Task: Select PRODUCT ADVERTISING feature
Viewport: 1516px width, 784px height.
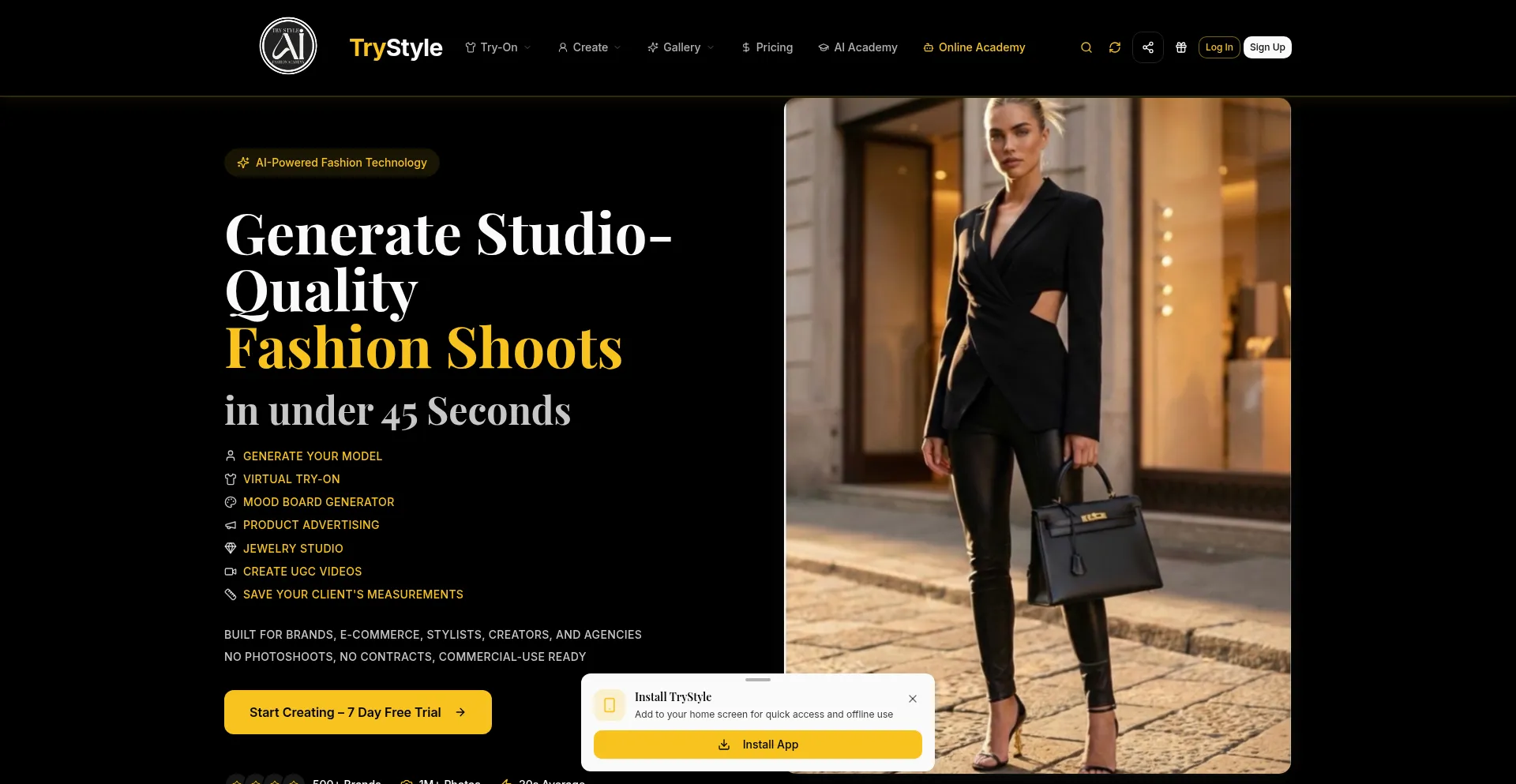Action: [311, 525]
